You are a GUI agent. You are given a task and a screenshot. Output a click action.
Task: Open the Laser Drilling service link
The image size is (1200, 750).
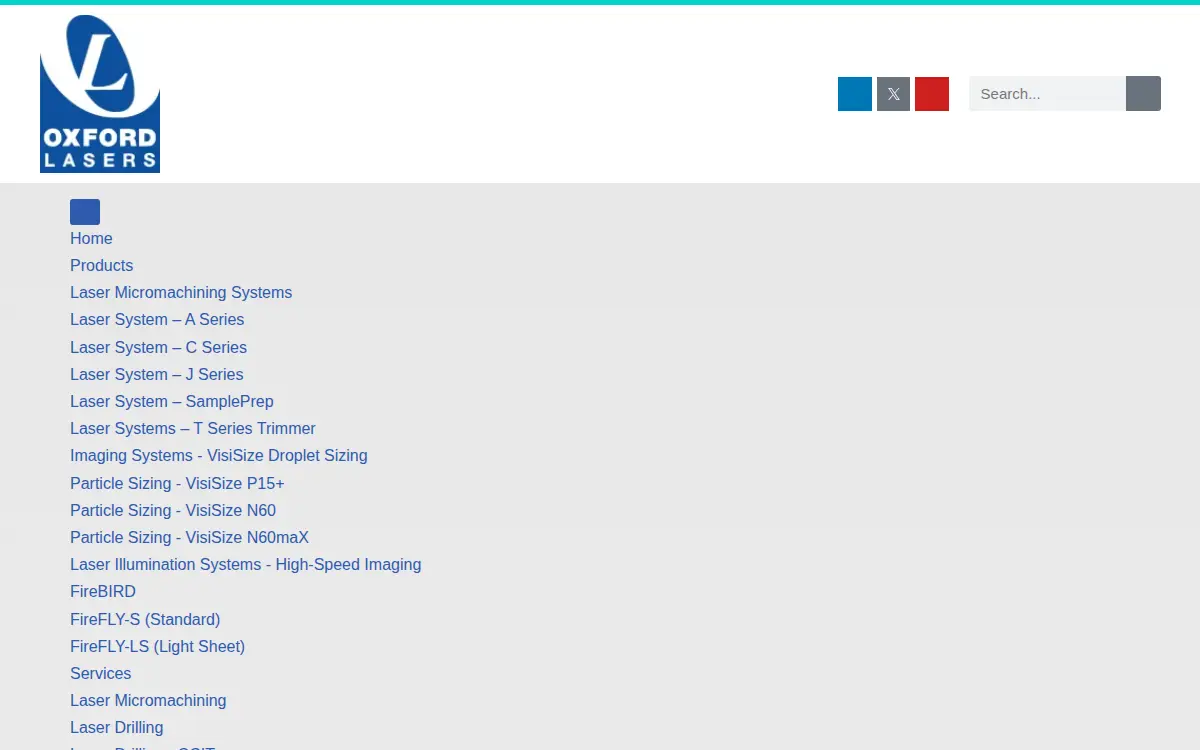(x=116, y=727)
